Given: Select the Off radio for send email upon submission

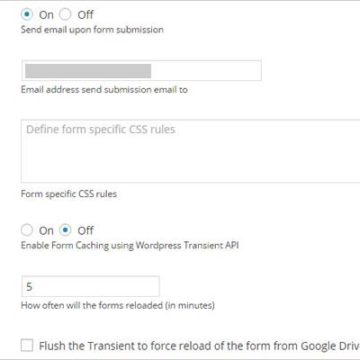Looking at the screenshot, I should pos(65,14).
